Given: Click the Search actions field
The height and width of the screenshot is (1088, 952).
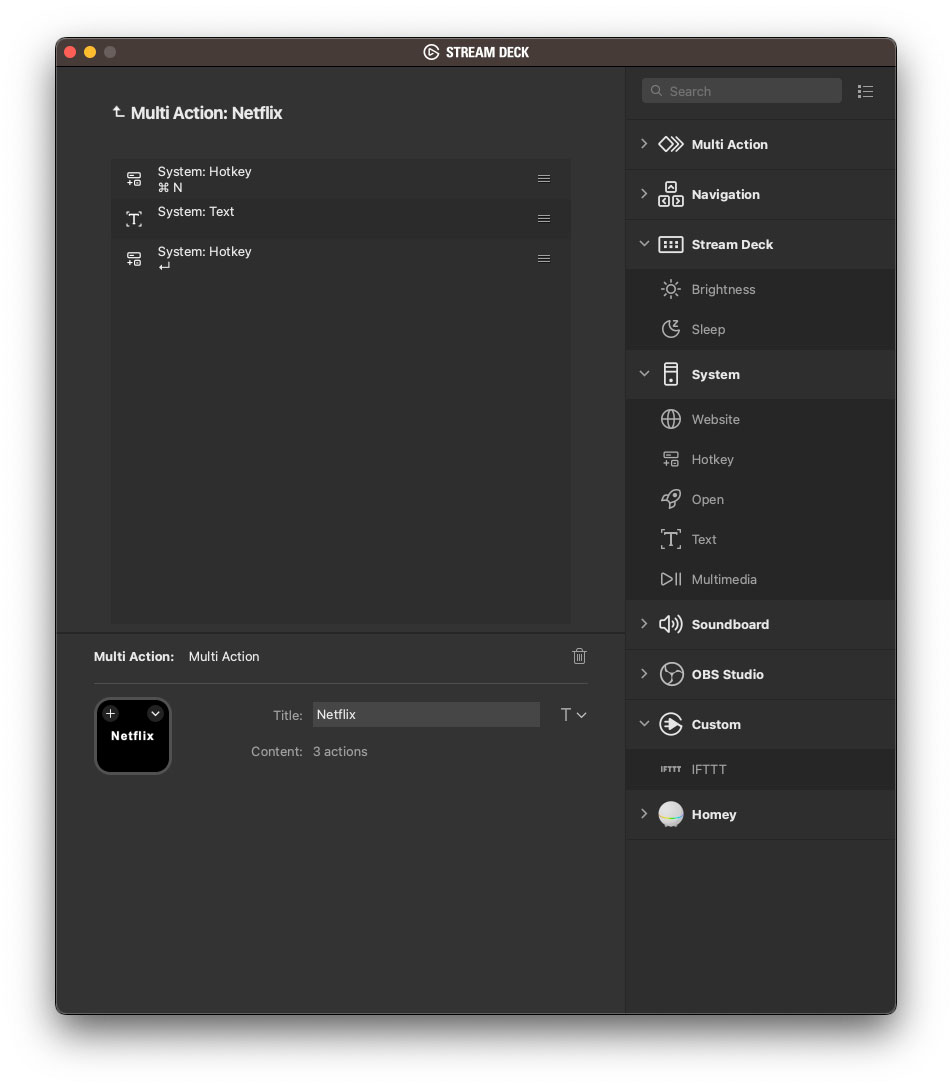Looking at the screenshot, I should click(x=742, y=91).
